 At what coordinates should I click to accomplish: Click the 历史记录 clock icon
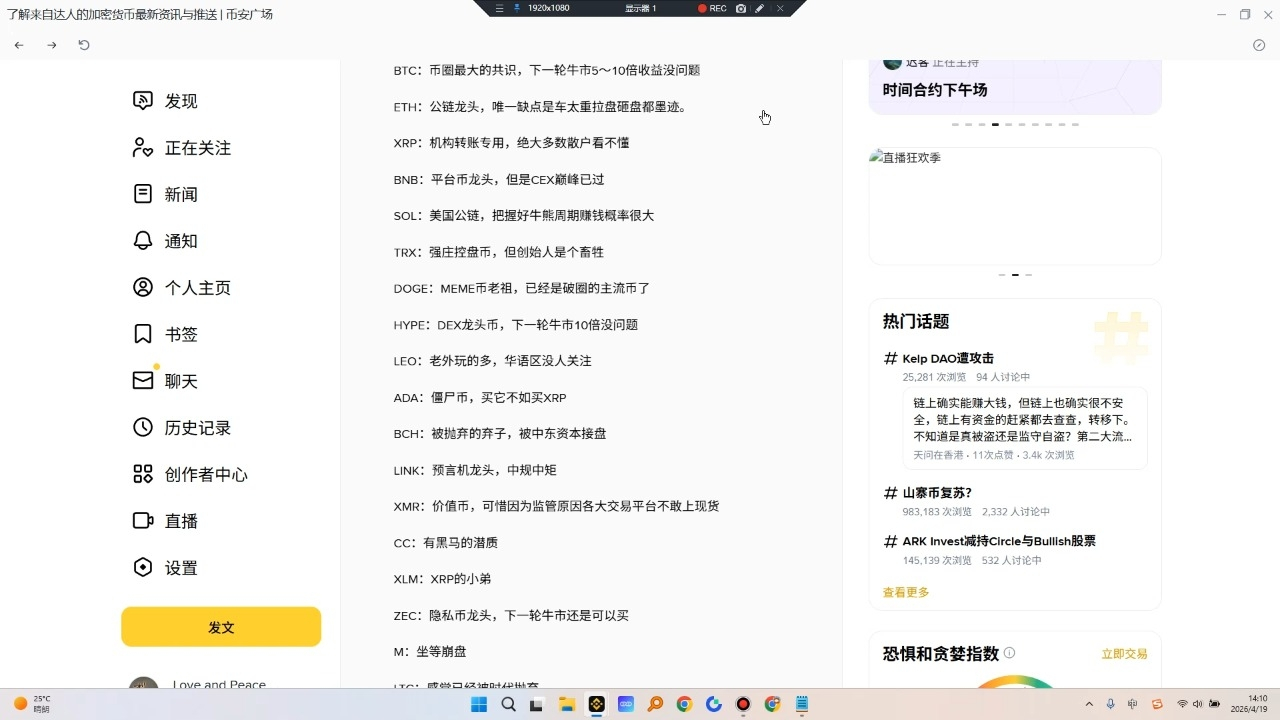(143, 427)
